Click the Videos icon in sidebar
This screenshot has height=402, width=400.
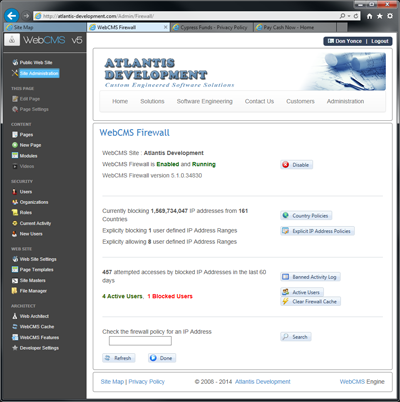pos(15,166)
